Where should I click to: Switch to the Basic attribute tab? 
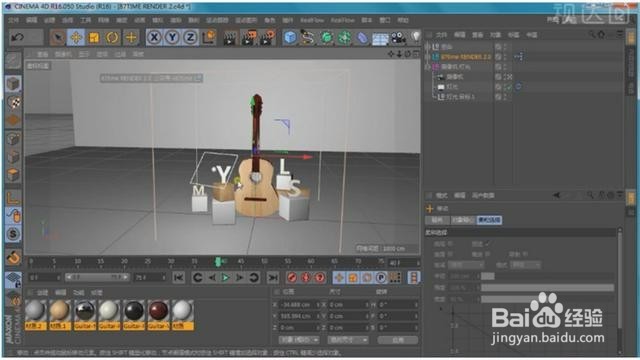click(x=437, y=220)
